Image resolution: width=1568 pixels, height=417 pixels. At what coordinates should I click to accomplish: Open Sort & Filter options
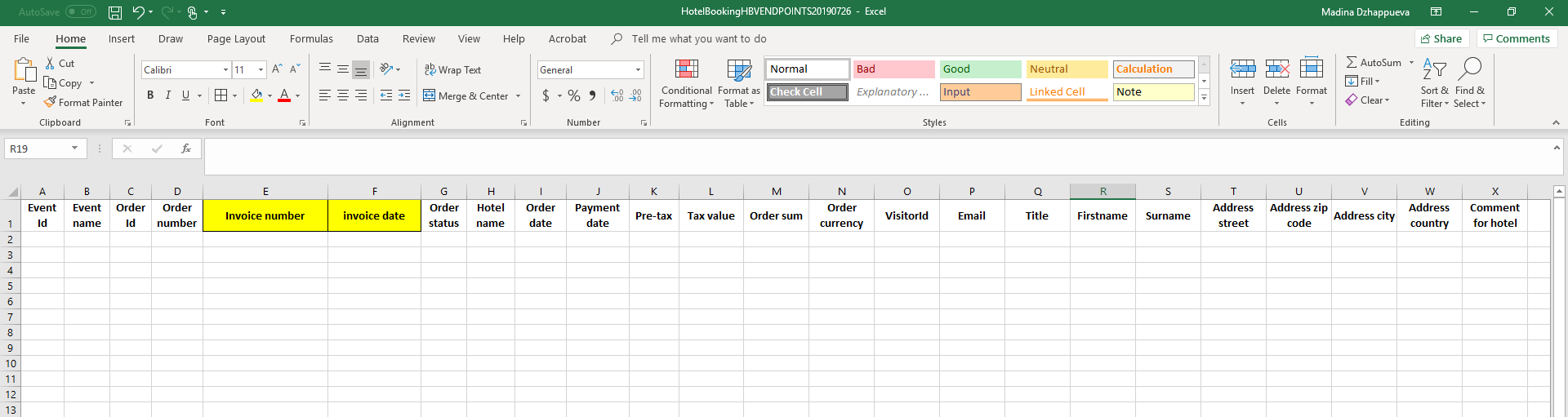(x=1434, y=83)
